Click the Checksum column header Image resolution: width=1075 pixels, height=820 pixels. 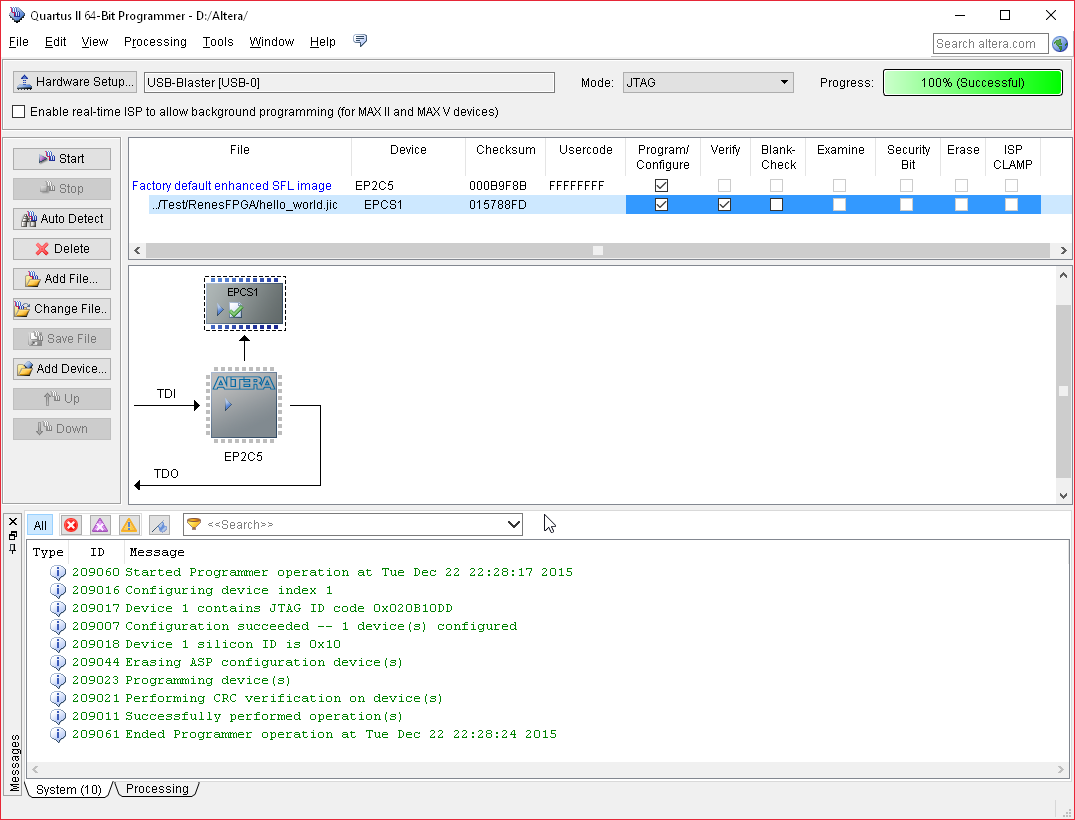(x=506, y=149)
